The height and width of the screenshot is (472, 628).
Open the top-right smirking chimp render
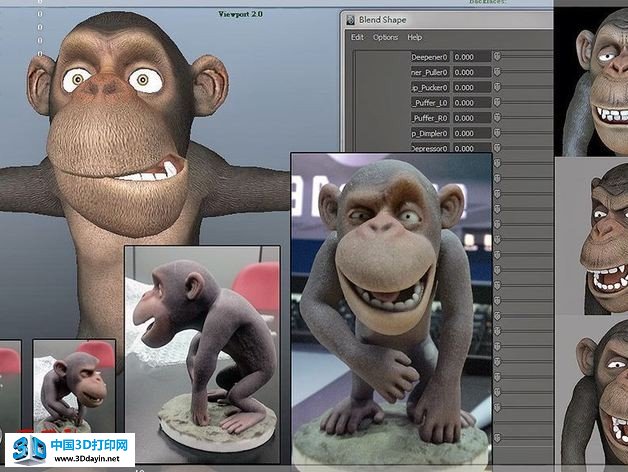[591, 82]
